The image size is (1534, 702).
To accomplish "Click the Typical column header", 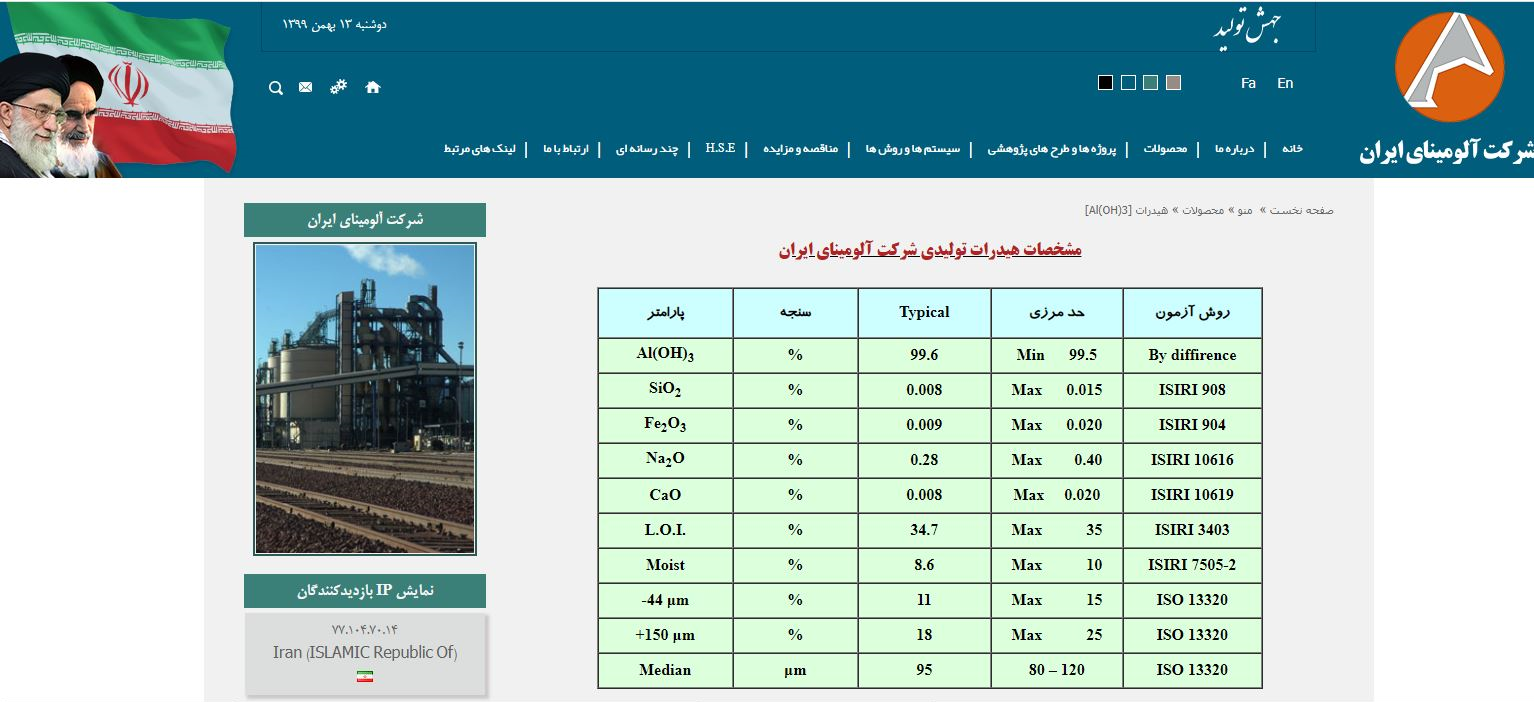I will [924, 312].
